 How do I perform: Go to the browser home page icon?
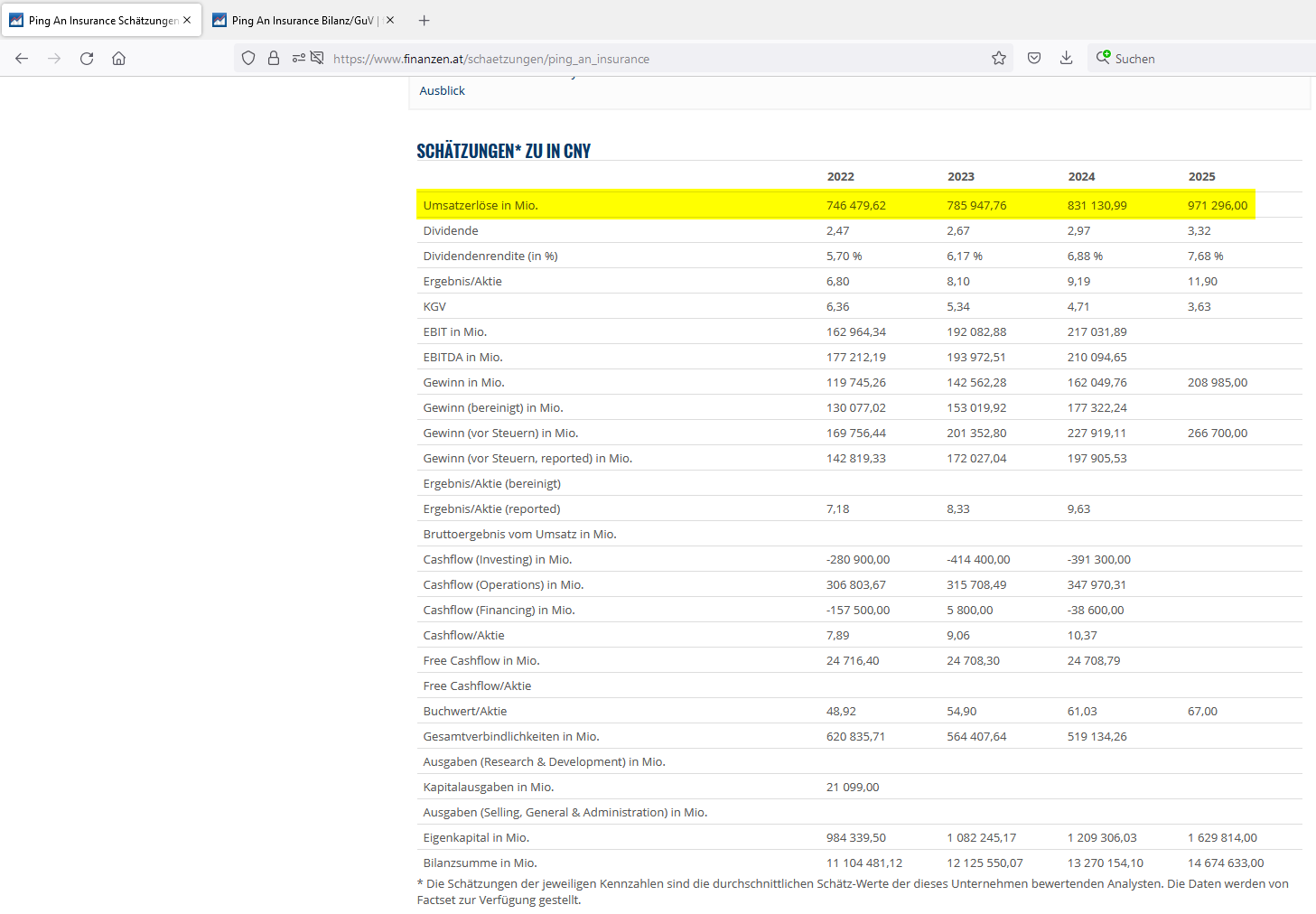(118, 59)
